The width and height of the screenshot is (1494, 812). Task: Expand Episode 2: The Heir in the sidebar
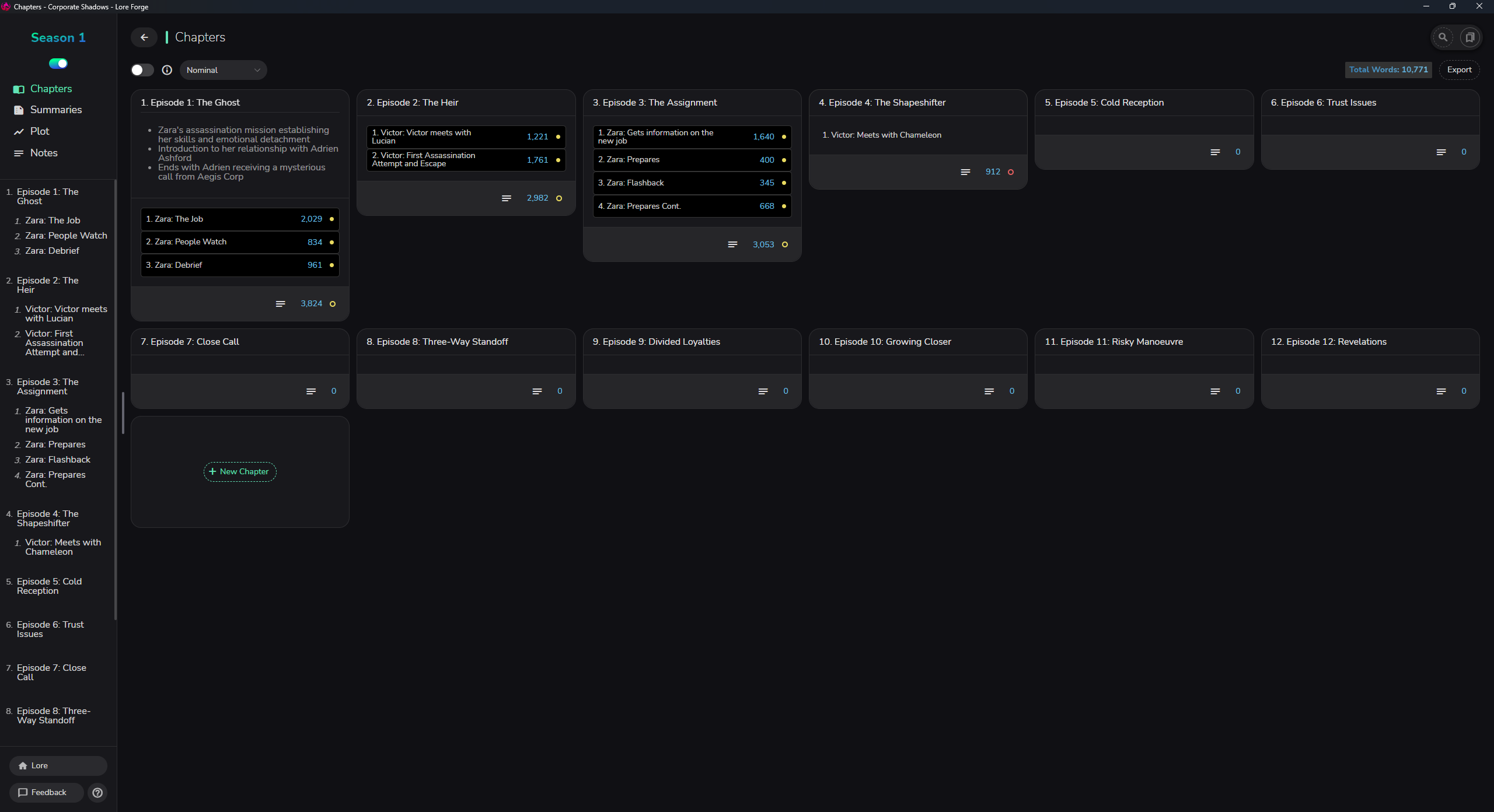point(47,285)
